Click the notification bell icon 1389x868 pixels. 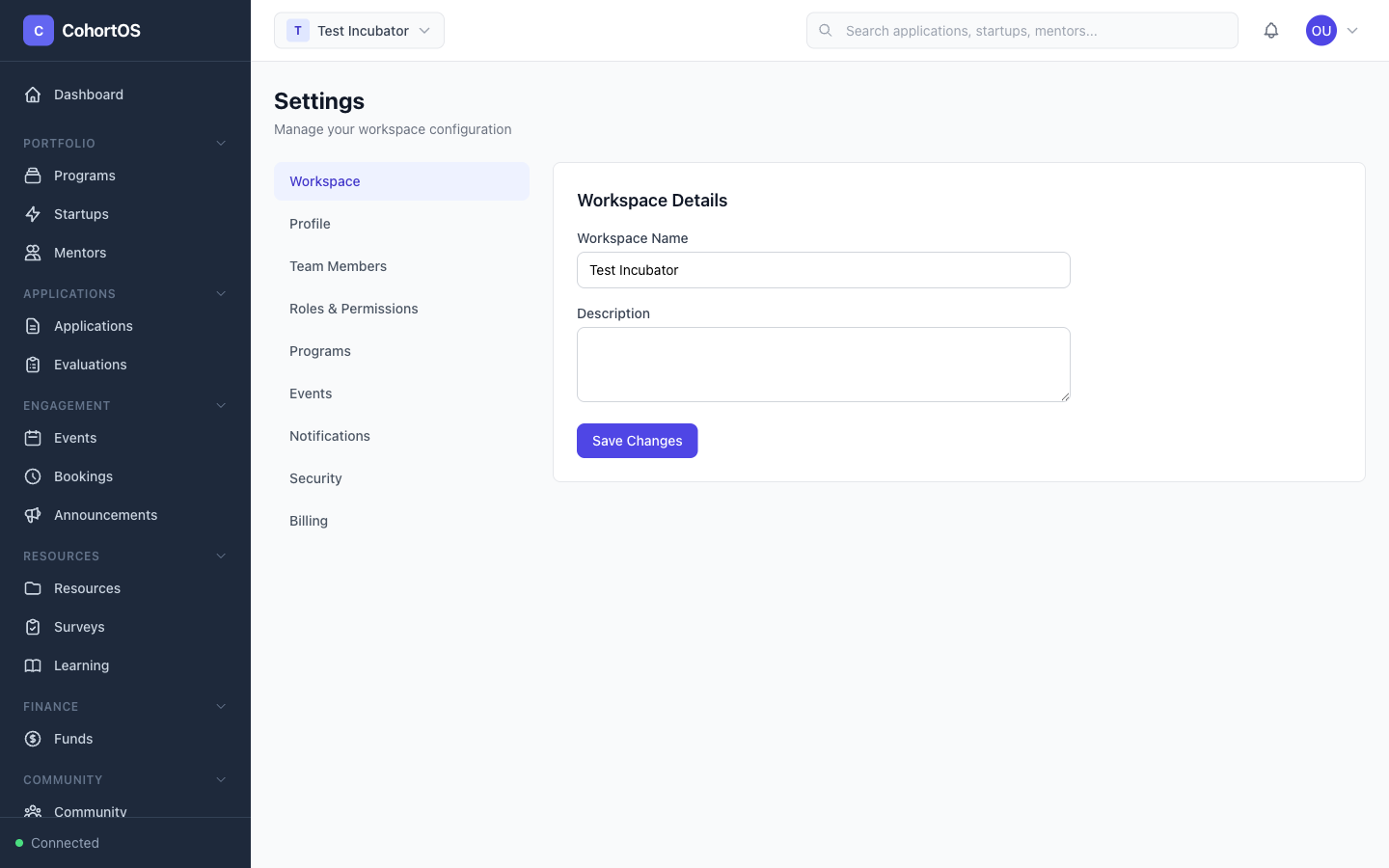[1271, 30]
